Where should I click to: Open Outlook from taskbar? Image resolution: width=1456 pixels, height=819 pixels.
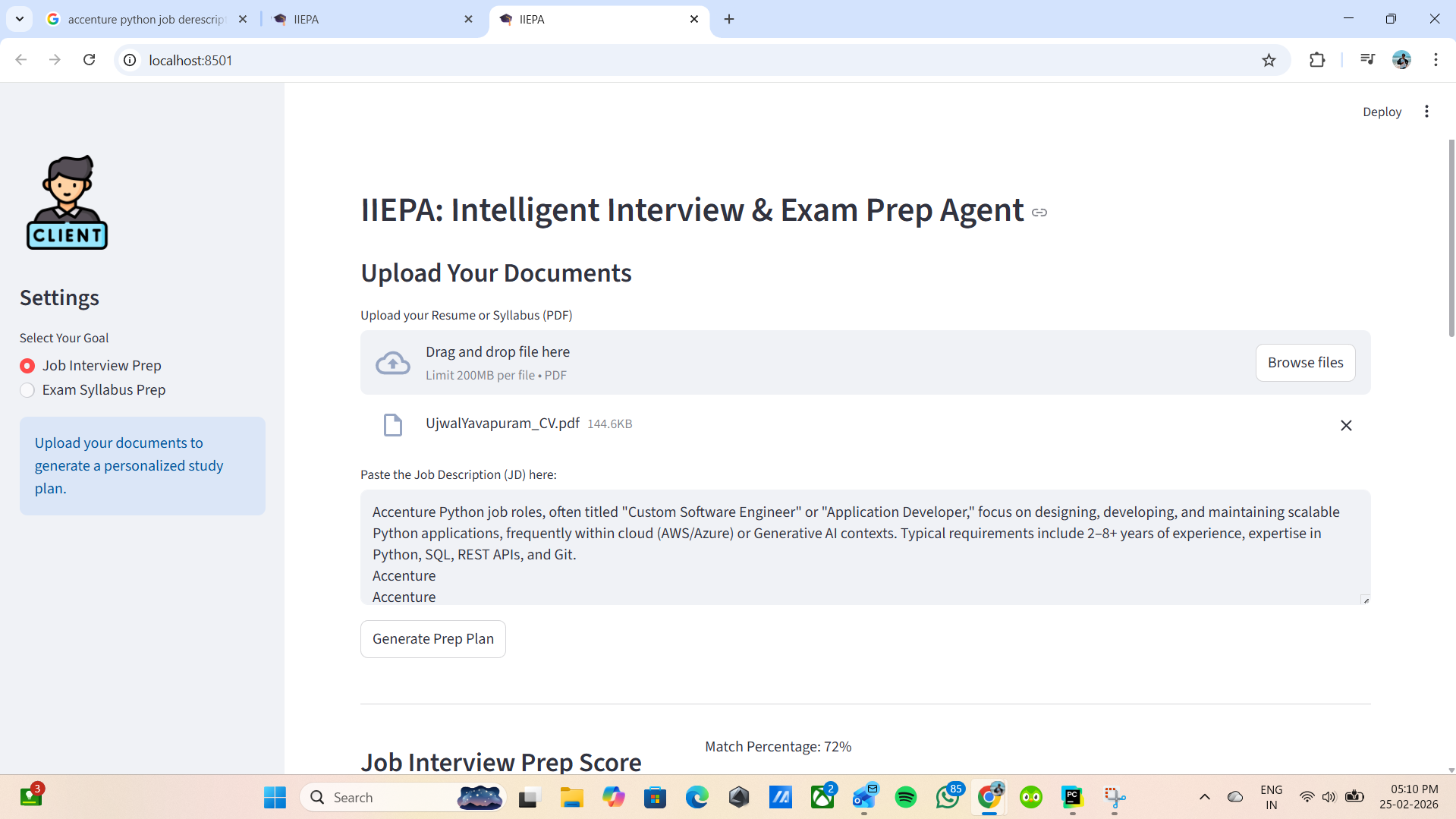pyautogui.click(x=864, y=798)
